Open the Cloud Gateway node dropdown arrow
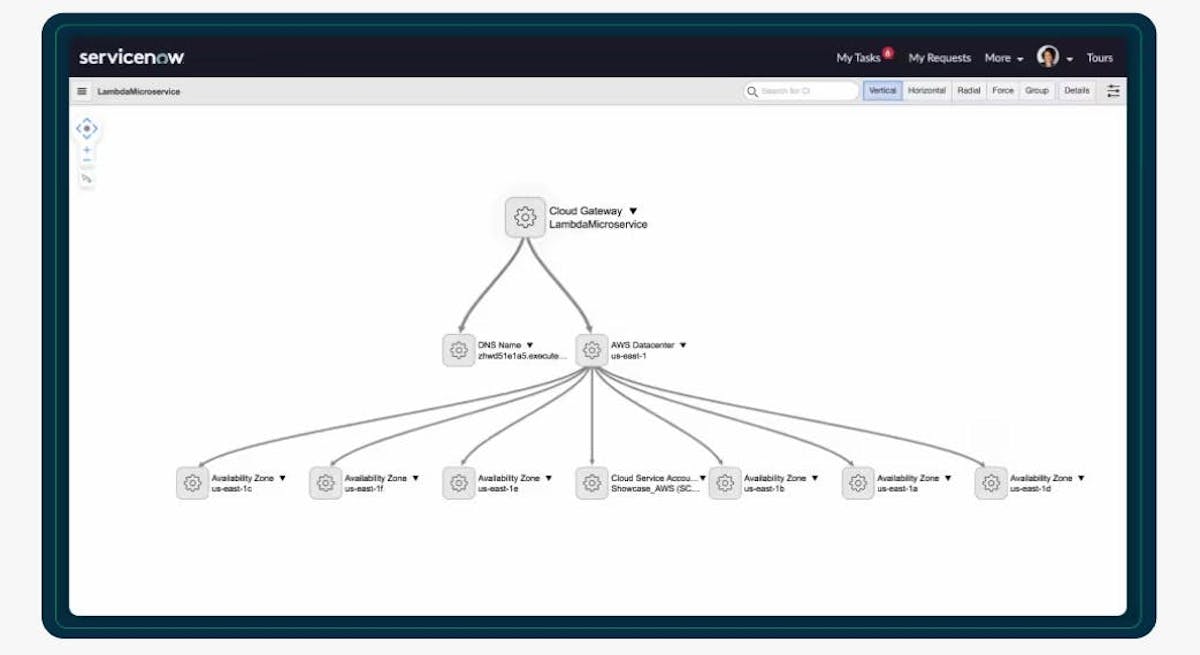The height and width of the screenshot is (655, 1200). pos(634,210)
